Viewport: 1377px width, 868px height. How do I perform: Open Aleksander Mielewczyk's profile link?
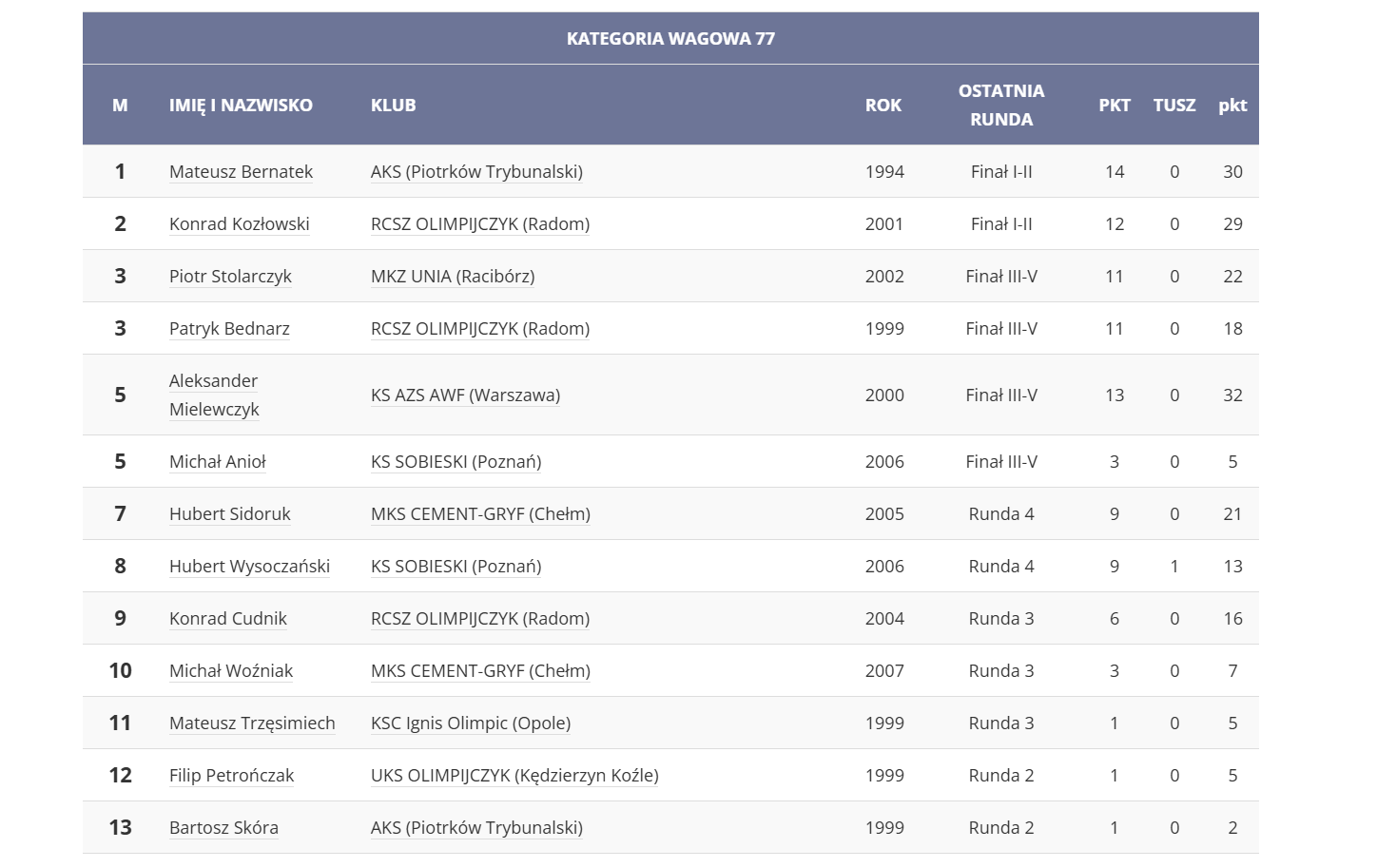[214, 395]
